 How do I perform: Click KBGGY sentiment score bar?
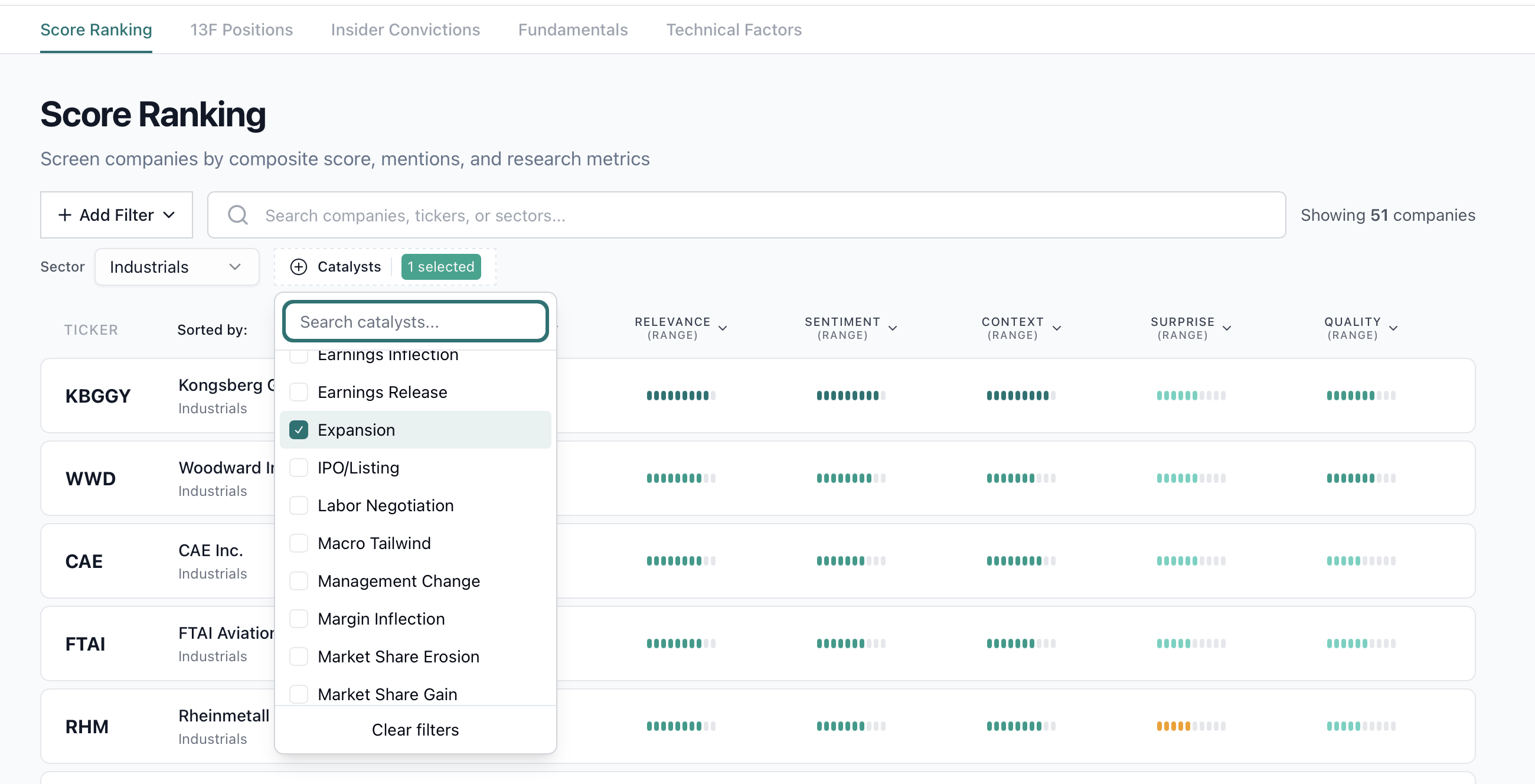(851, 396)
